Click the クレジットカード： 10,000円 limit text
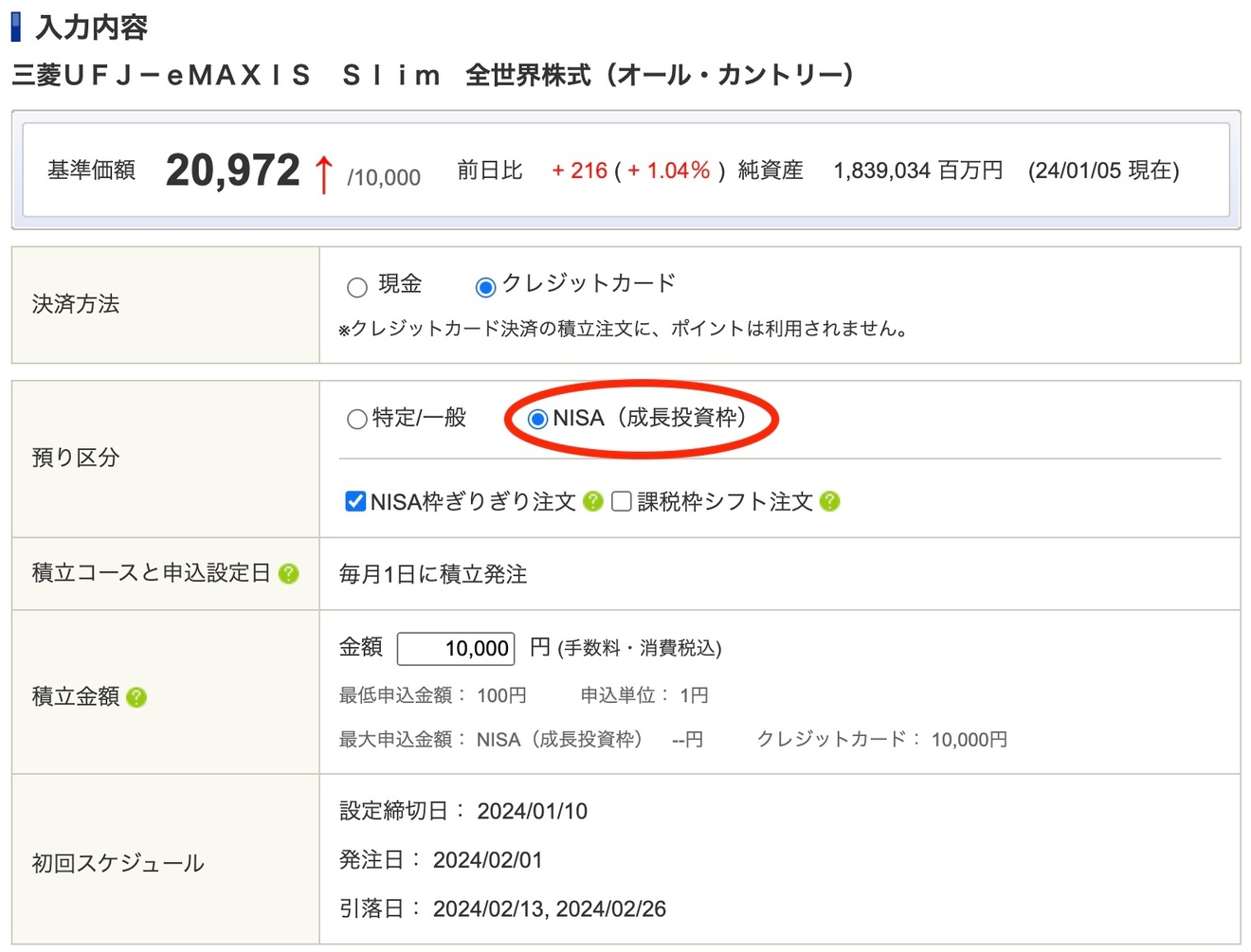The width and height of the screenshot is (1251, 952). click(x=881, y=739)
